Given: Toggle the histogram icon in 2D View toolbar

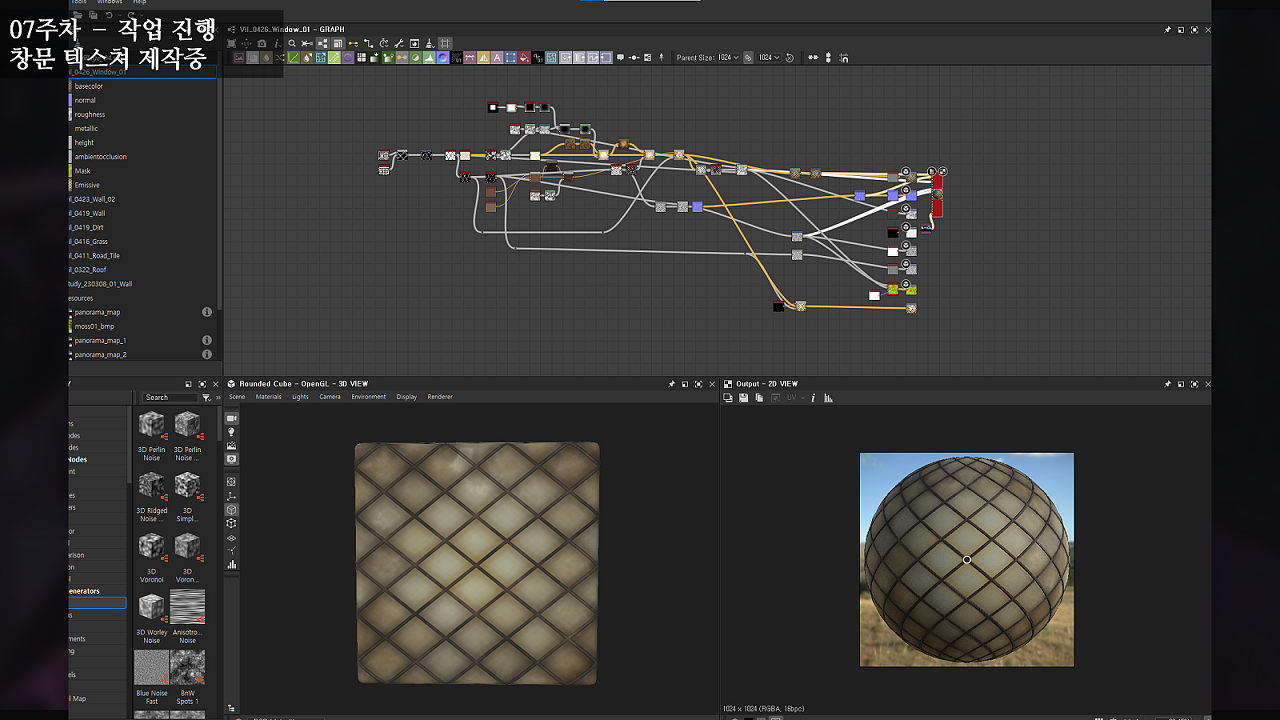Looking at the screenshot, I should click(828, 398).
